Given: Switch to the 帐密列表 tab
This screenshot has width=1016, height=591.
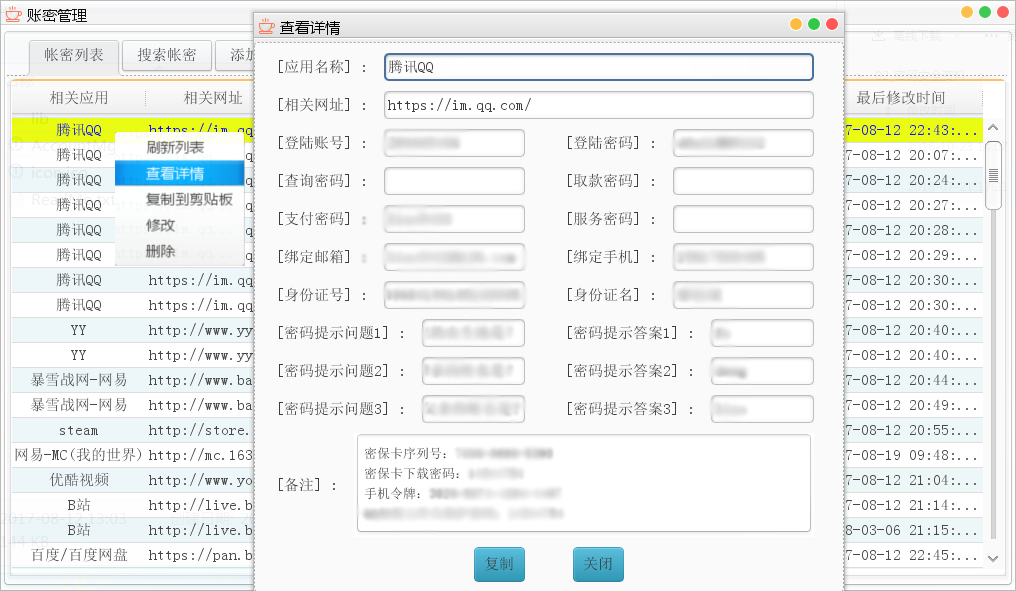Looking at the screenshot, I should [74, 55].
